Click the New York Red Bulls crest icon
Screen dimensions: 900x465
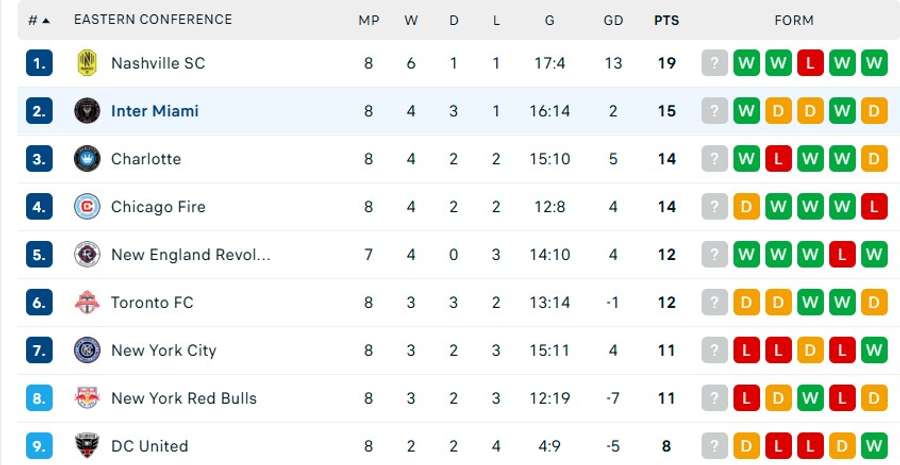(87, 398)
